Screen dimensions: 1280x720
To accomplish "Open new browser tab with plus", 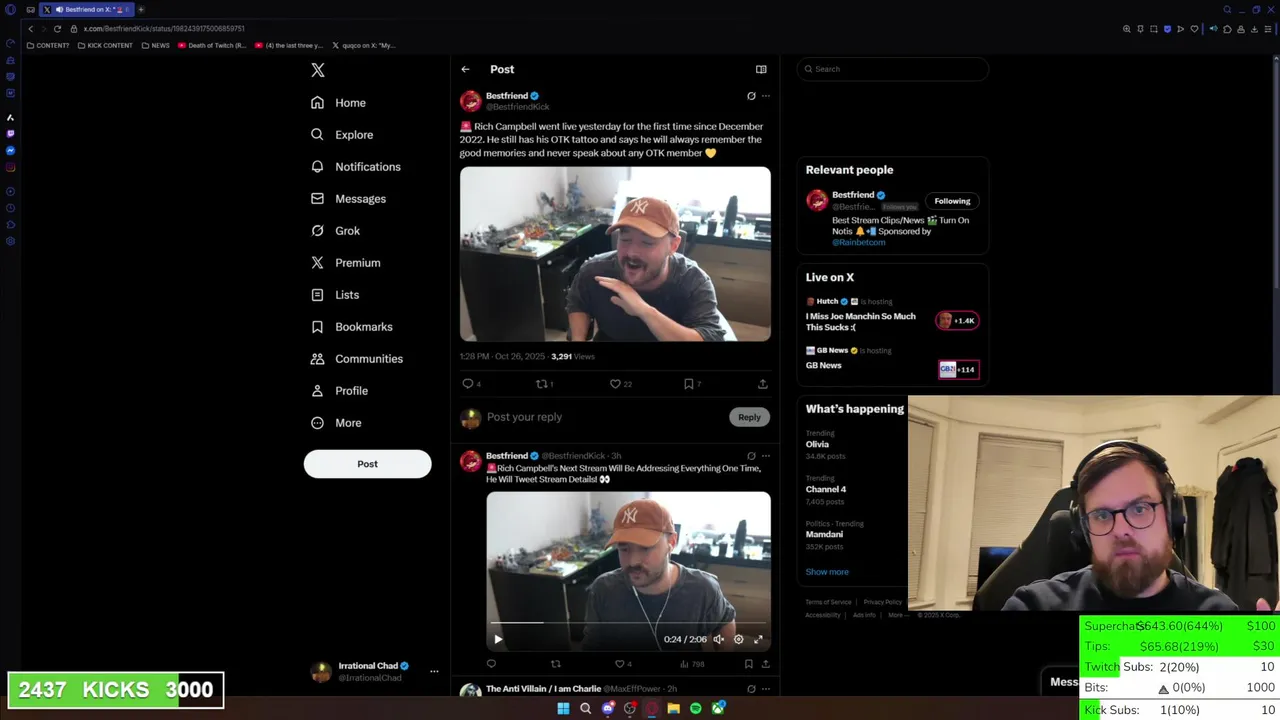I will pyautogui.click(x=141, y=9).
